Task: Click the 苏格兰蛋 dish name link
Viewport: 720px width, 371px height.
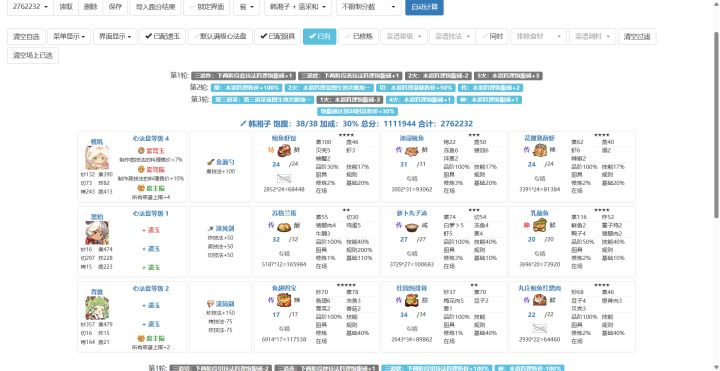Action: (284, 214)
